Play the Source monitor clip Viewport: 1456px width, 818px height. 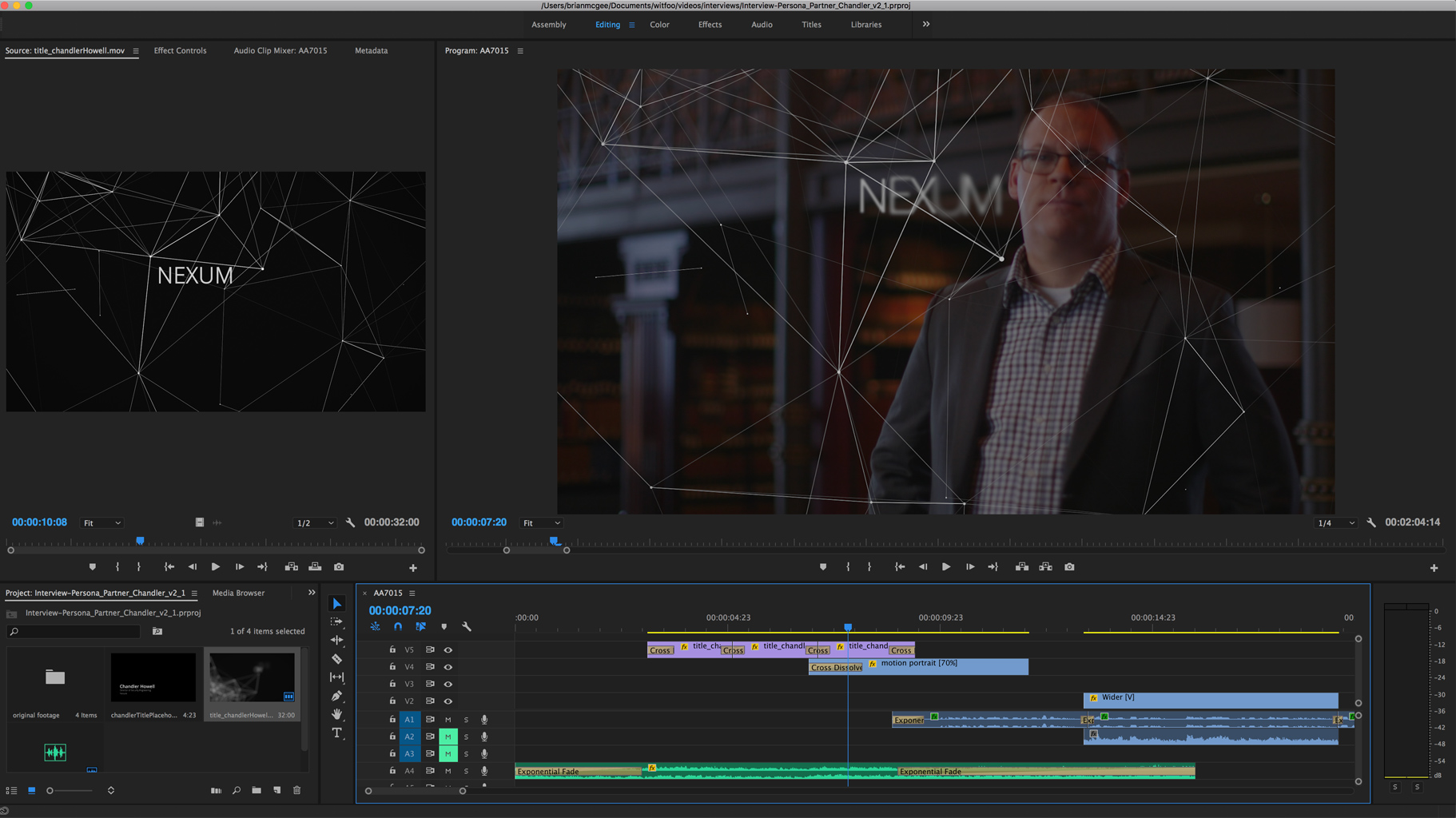(x=216, y=567)
